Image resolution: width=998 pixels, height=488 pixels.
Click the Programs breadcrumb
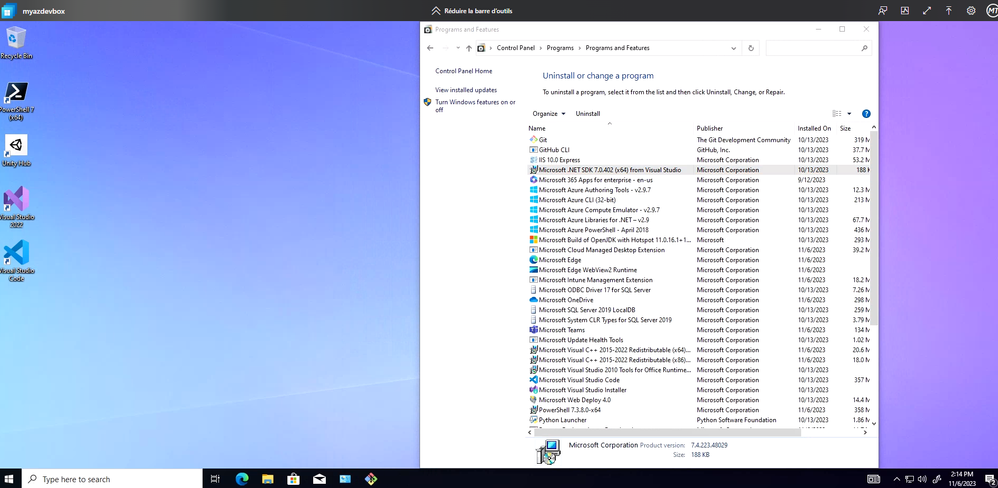[x=560, y=48]
